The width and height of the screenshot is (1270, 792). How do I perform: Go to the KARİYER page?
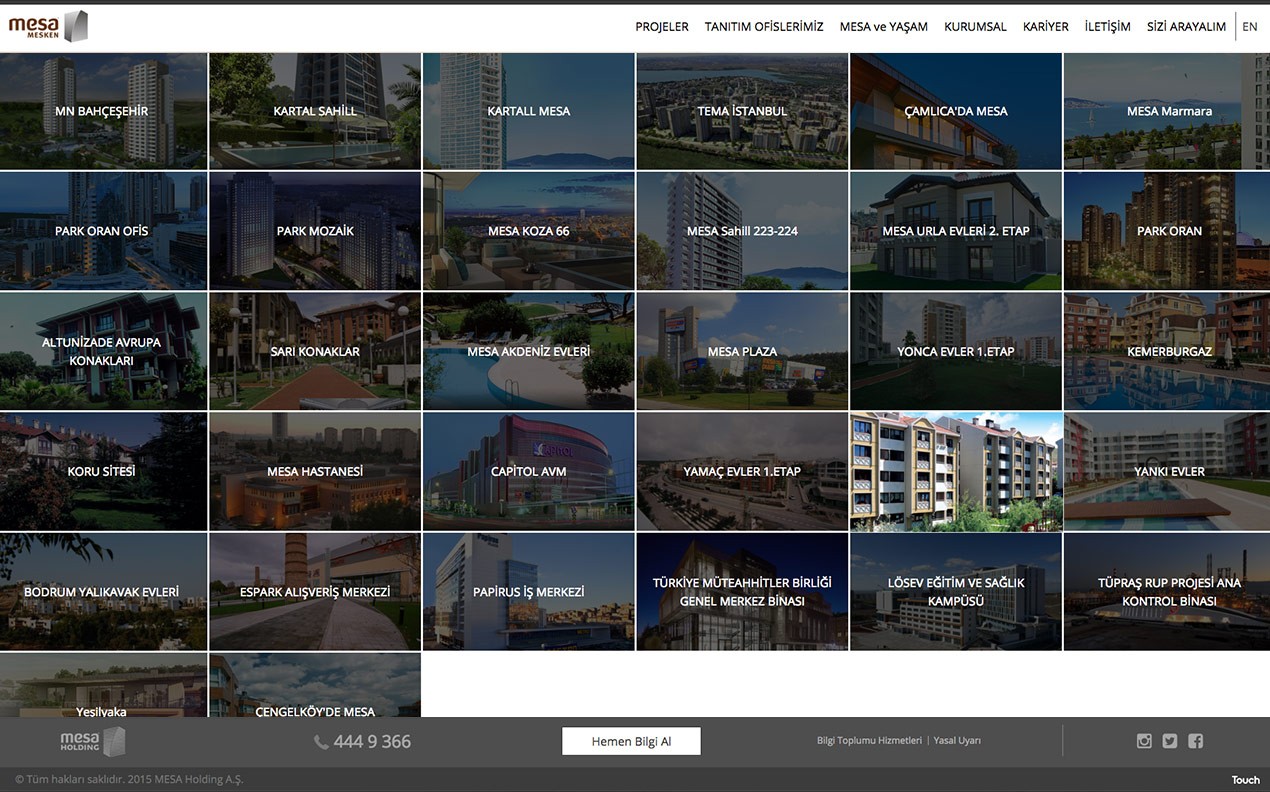[x=1046, y=27]
